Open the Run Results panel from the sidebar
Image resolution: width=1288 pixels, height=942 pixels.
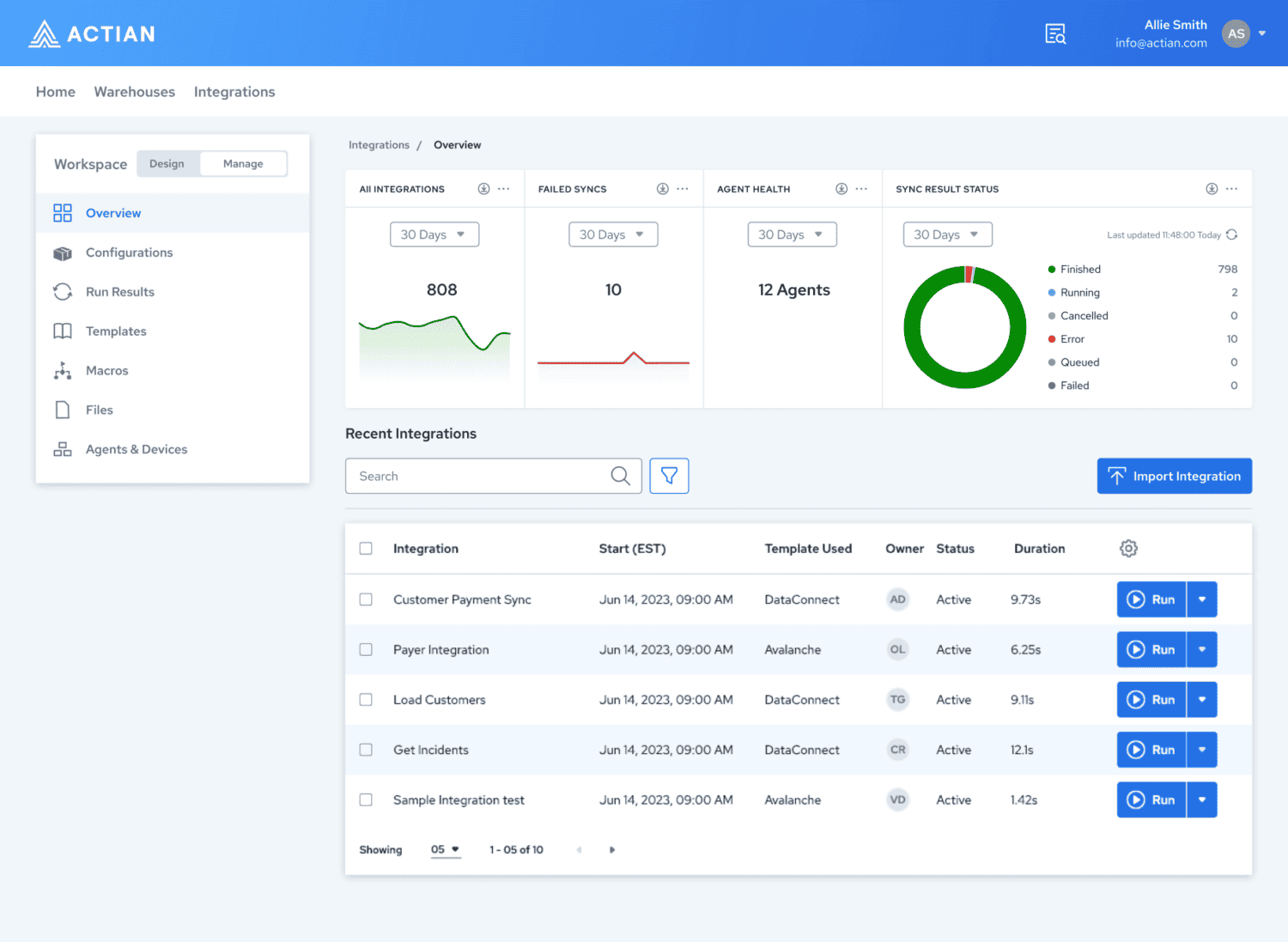[x=119, y=291]
